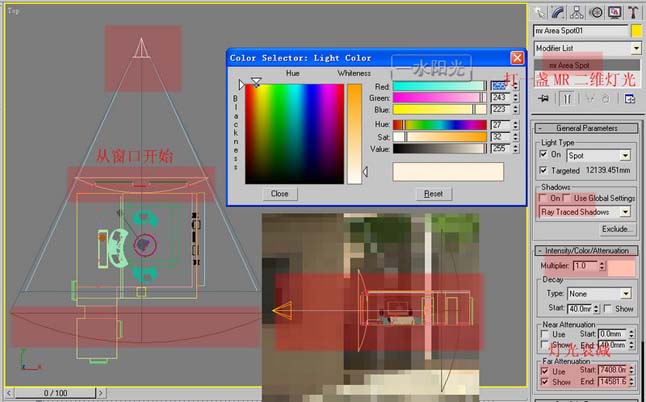Open the Decay Type None dropdown

point(599,294)
